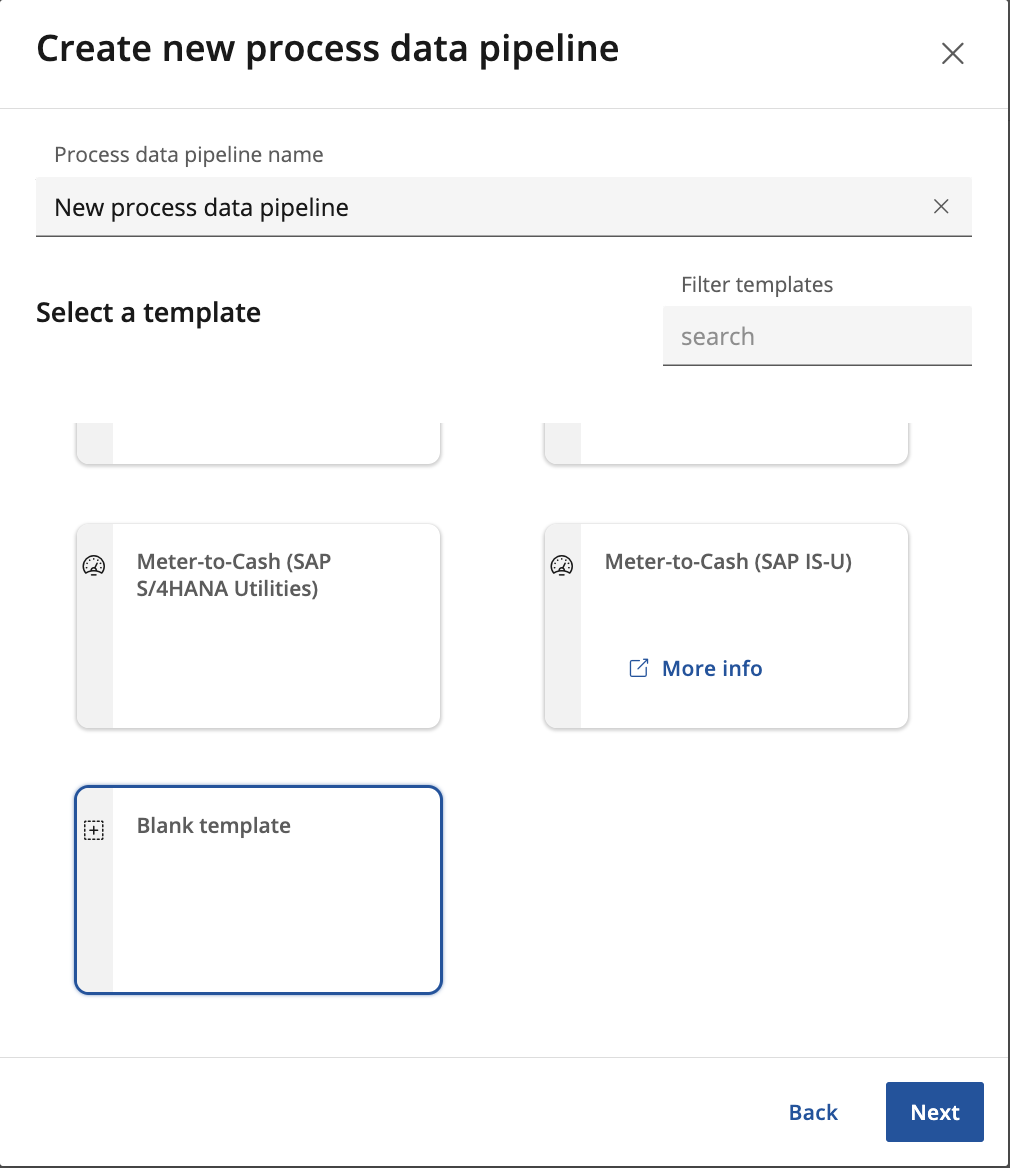This screenshot has height=1168, width=1010.
Task: Clear the pipeline name with the X icon
Action: click(941, 206)
